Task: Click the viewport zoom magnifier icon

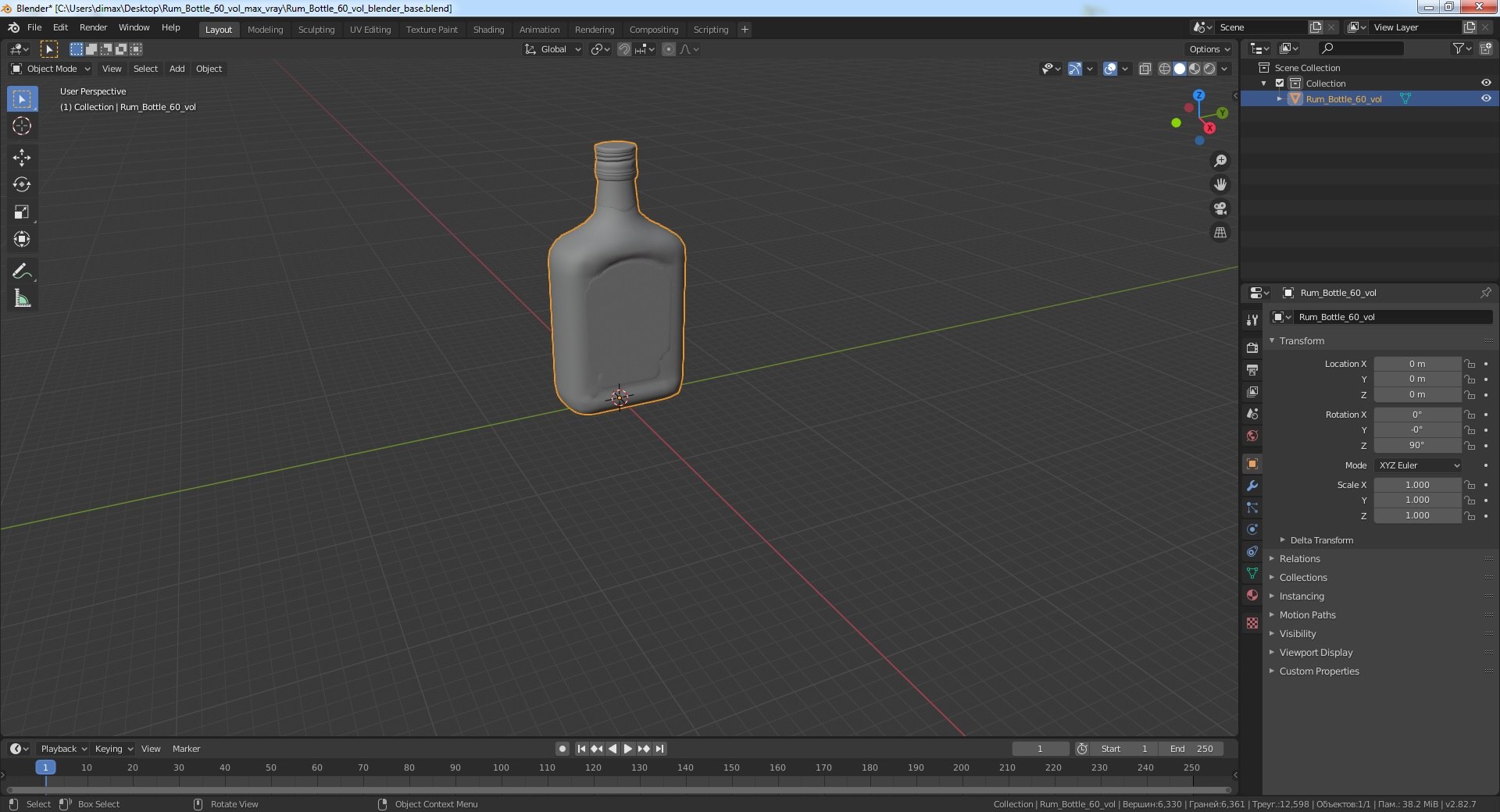Action: [x=1220, y=161]
